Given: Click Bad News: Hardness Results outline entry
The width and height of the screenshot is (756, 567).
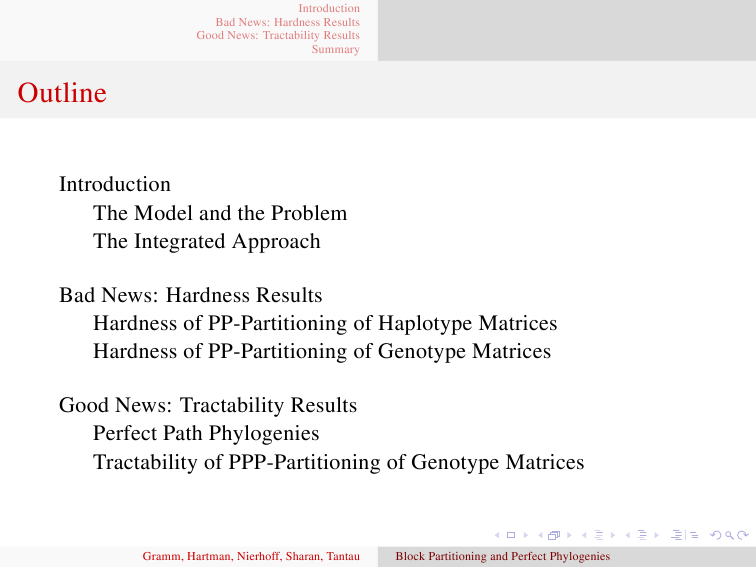Looking at the screenshot, I should [190, 295].
